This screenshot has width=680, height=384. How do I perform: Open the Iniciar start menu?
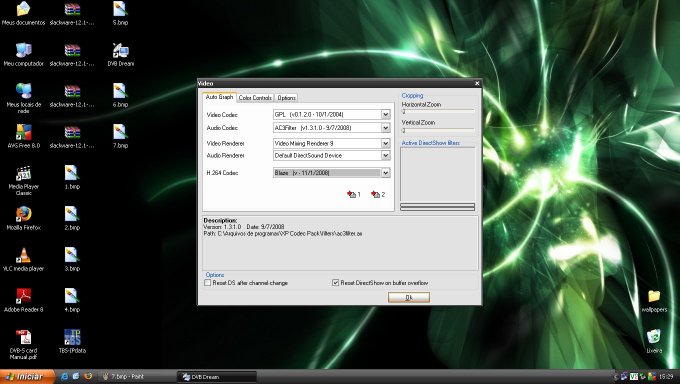(27, 376)
